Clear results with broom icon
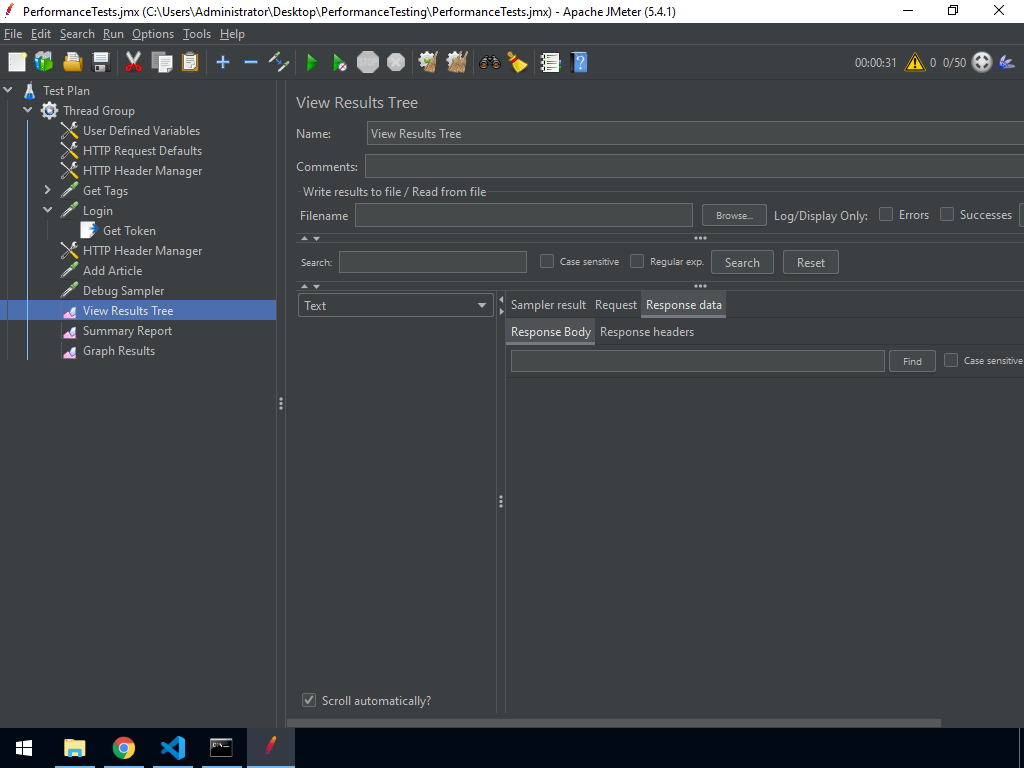Viewport: 1024px width, 768px height. [x=428, y=62]
